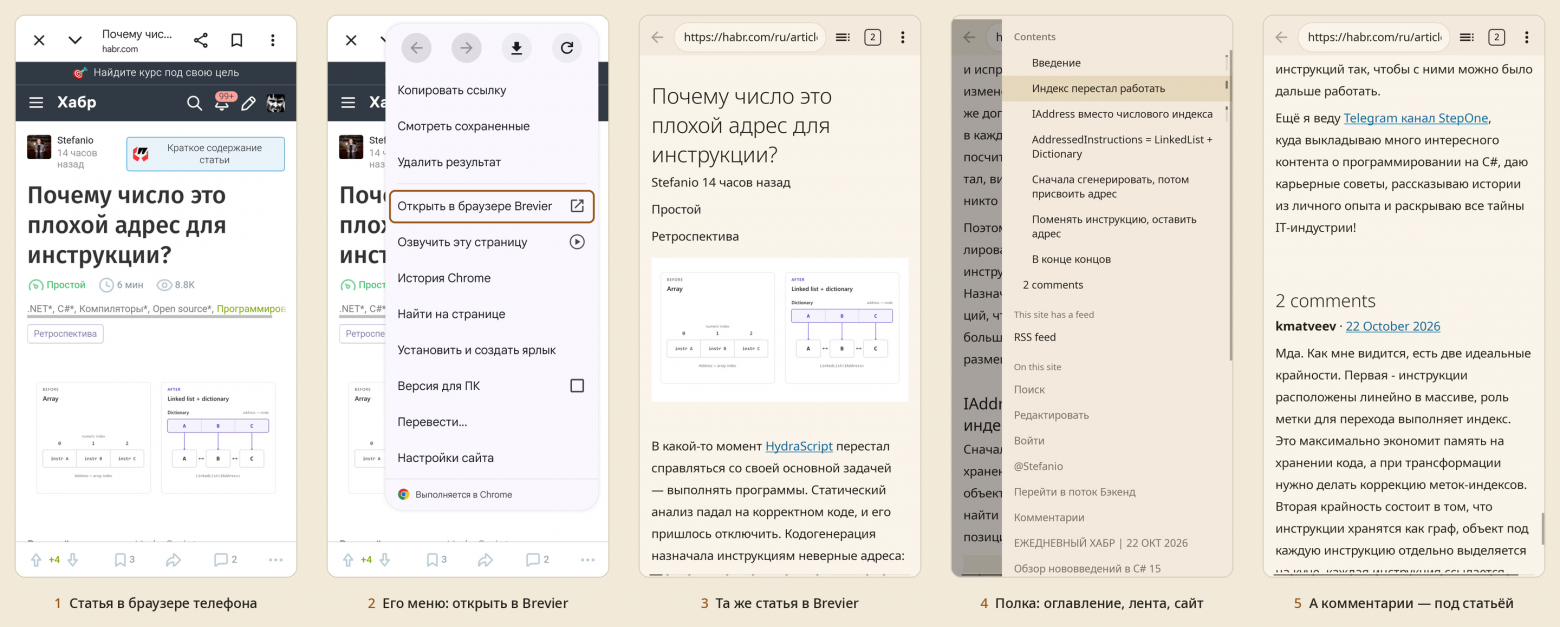Image resolution: width=1560 pixels, height=627 pixels.
Task: Follow the 'Telegram канал StepOne' link
Action: [x=1417, y=118]
